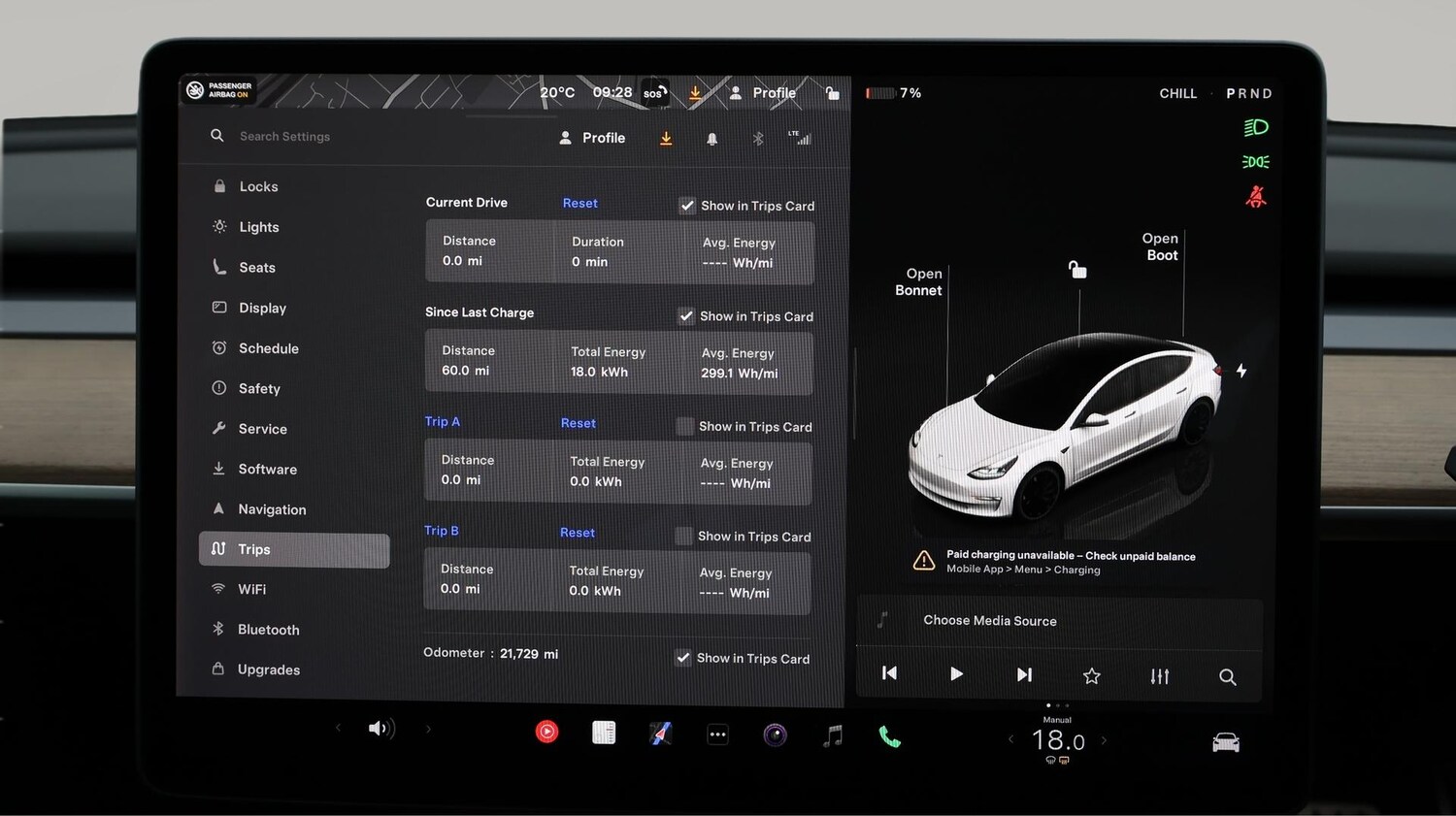Viewport: 1456px width, 816px height.
Task: Open the navigation app in the dock
Action: 661,734
